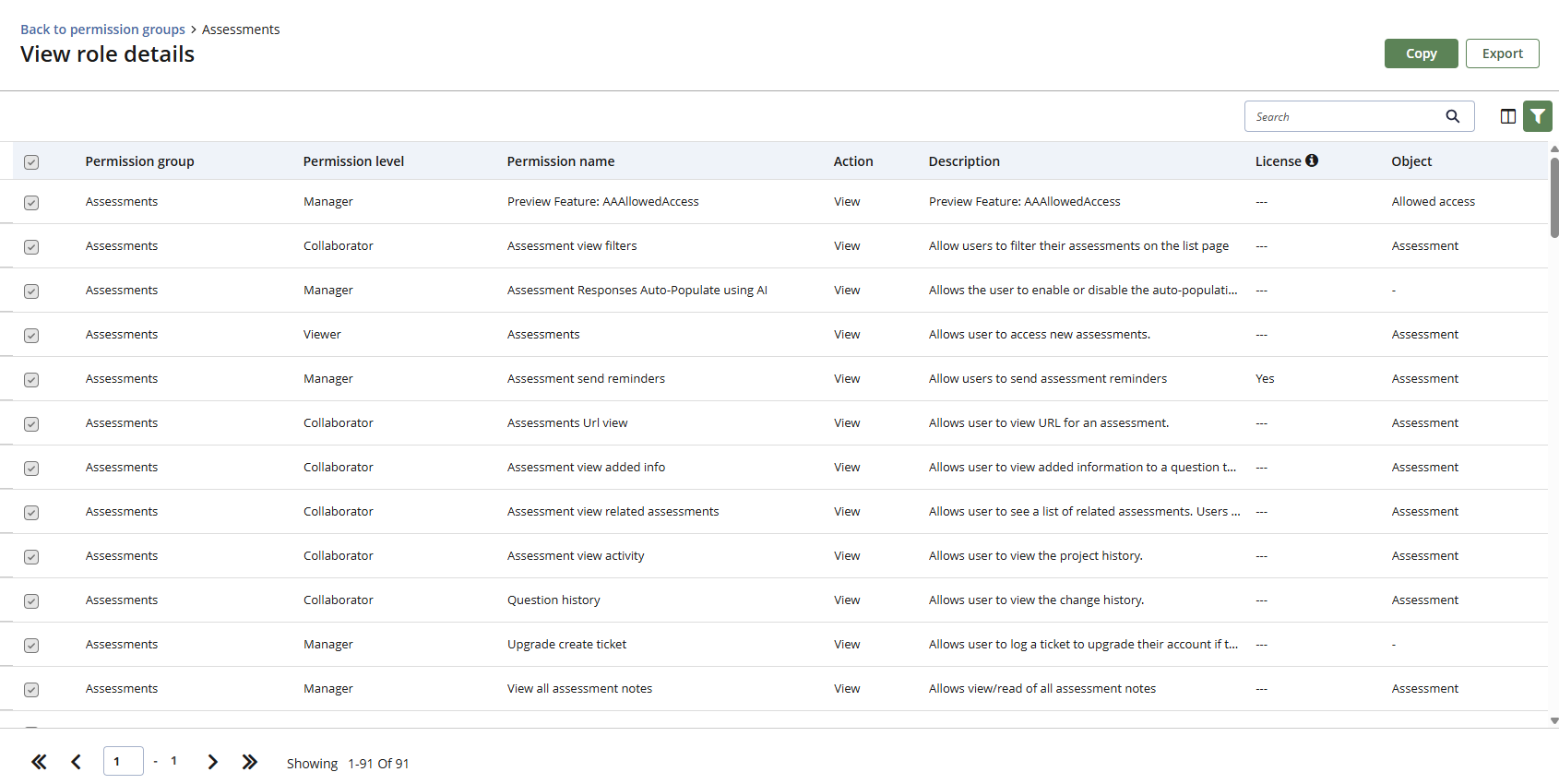1559x784 pixels.
Task: Jump to the last page
Action: point(249,762)
